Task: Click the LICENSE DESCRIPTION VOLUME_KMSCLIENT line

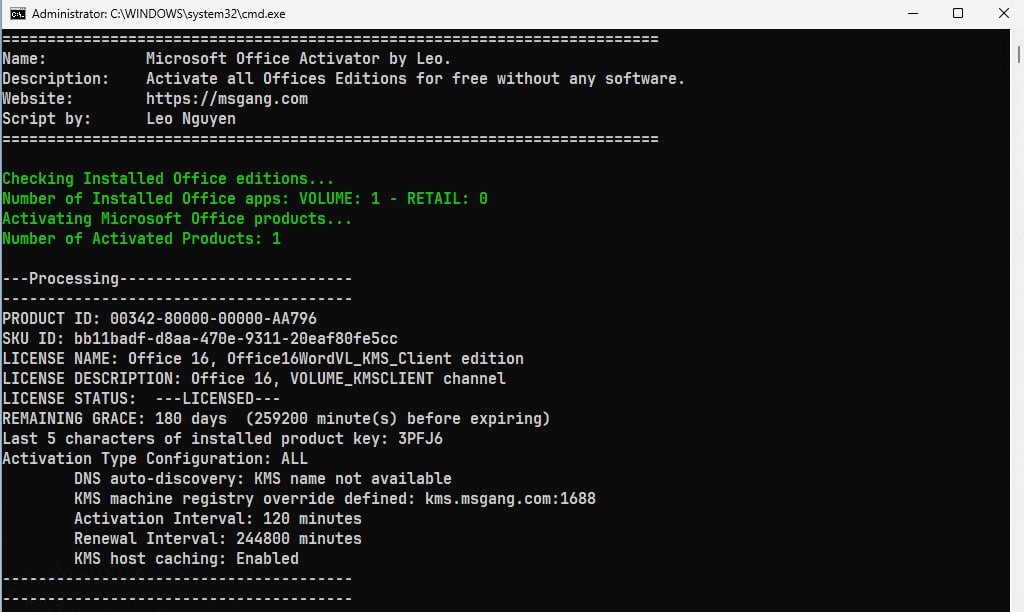Action: (254, 379)
